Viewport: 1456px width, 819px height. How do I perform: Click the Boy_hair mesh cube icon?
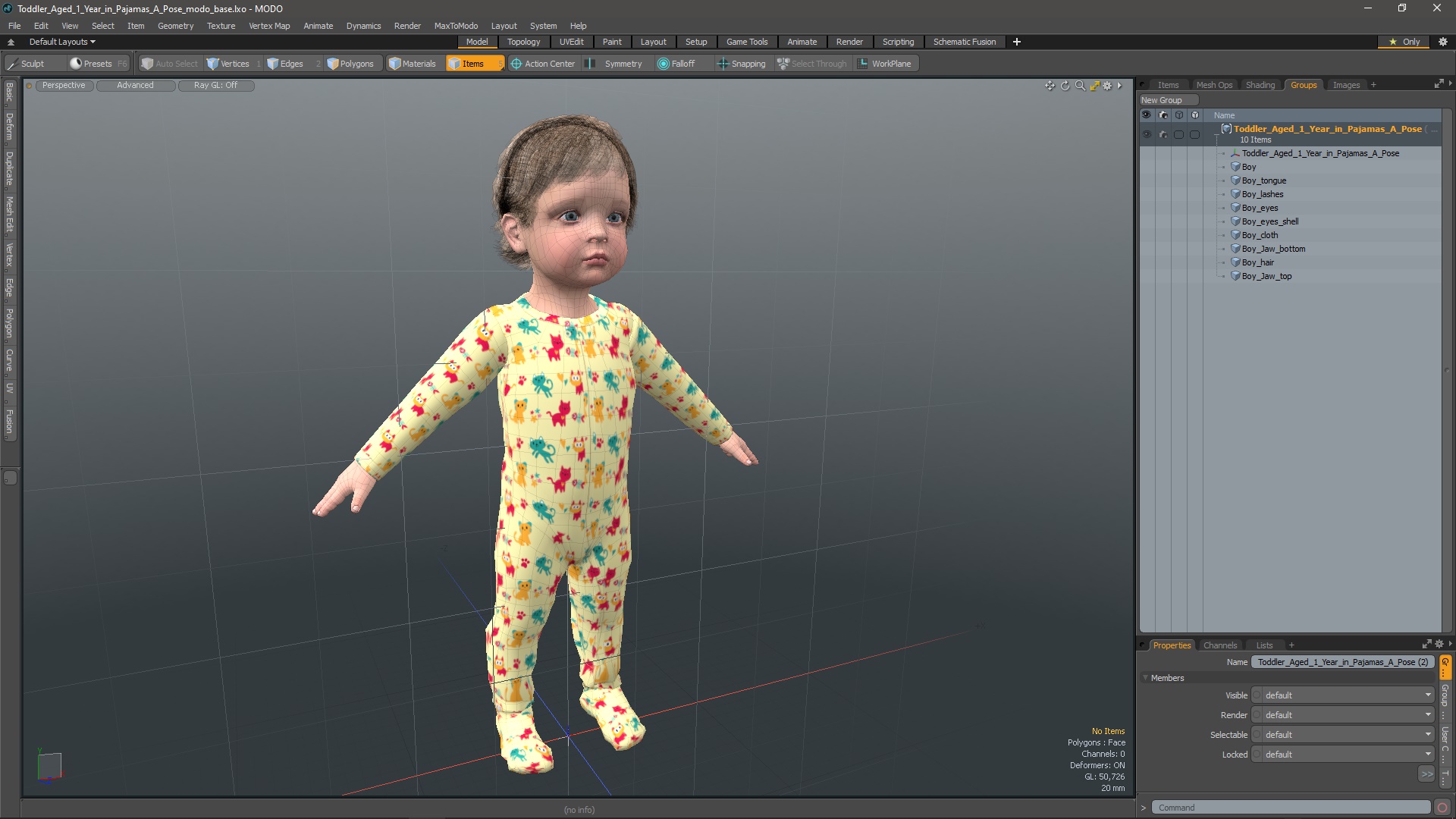click(1235, 262)
